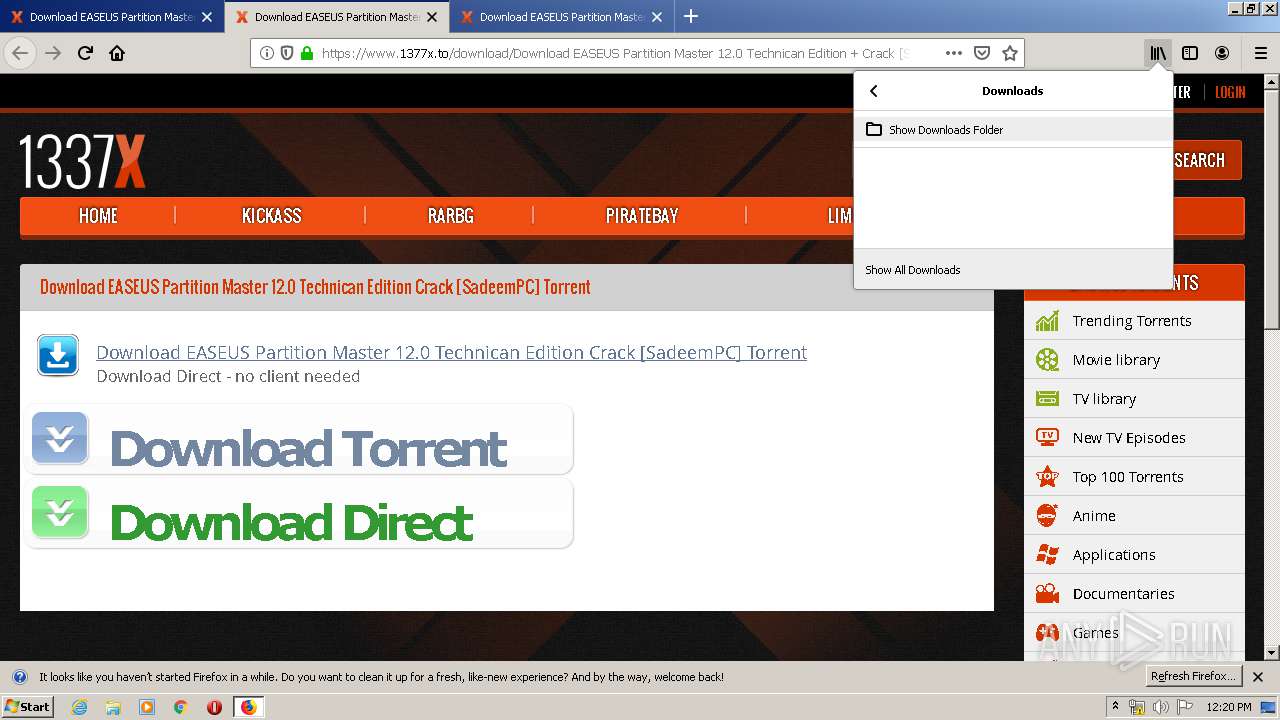This screenshot has width=1280, height=720.
Task: Close the active second tab
Action: (432, 17)
